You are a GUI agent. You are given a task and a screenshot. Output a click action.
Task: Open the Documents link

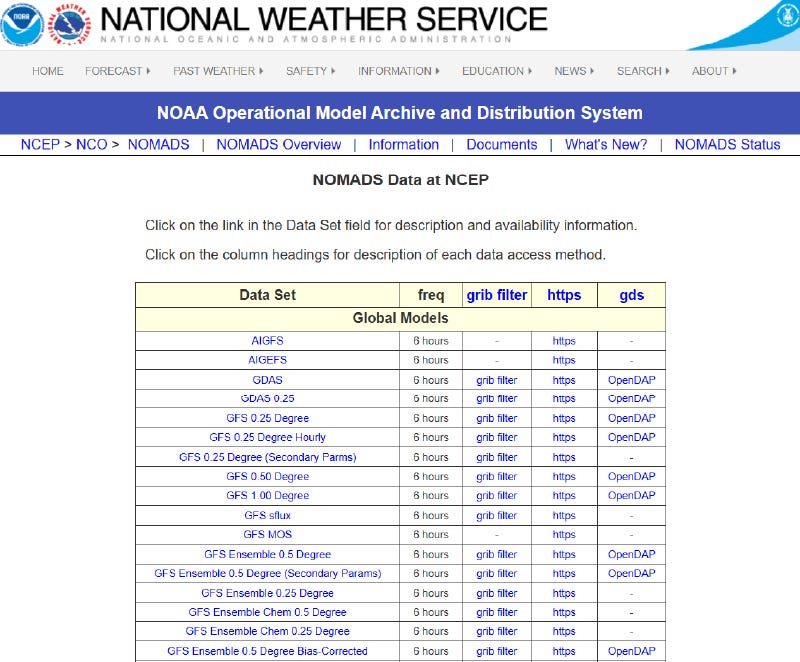point(502,144)
